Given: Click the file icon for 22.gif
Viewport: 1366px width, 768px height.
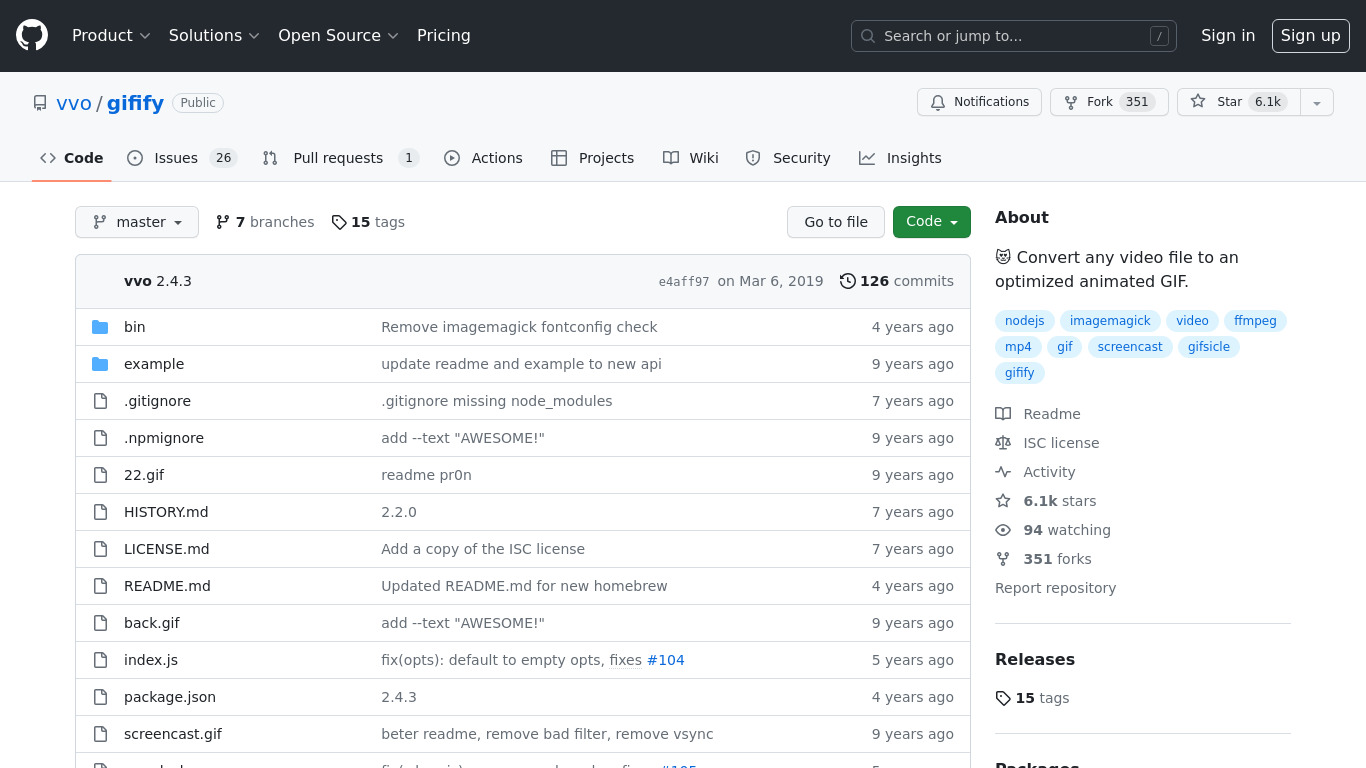Looking at the screenshot, I should [100, 475].
